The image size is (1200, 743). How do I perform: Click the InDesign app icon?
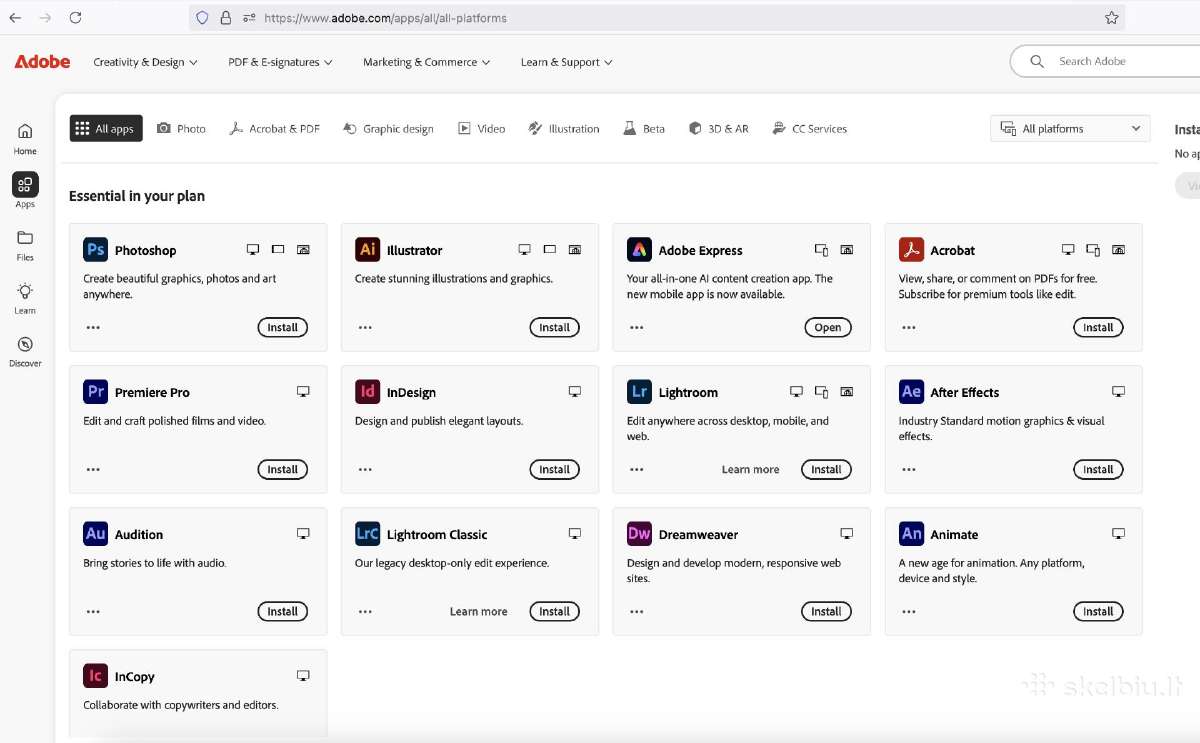[x=367, y=392]
